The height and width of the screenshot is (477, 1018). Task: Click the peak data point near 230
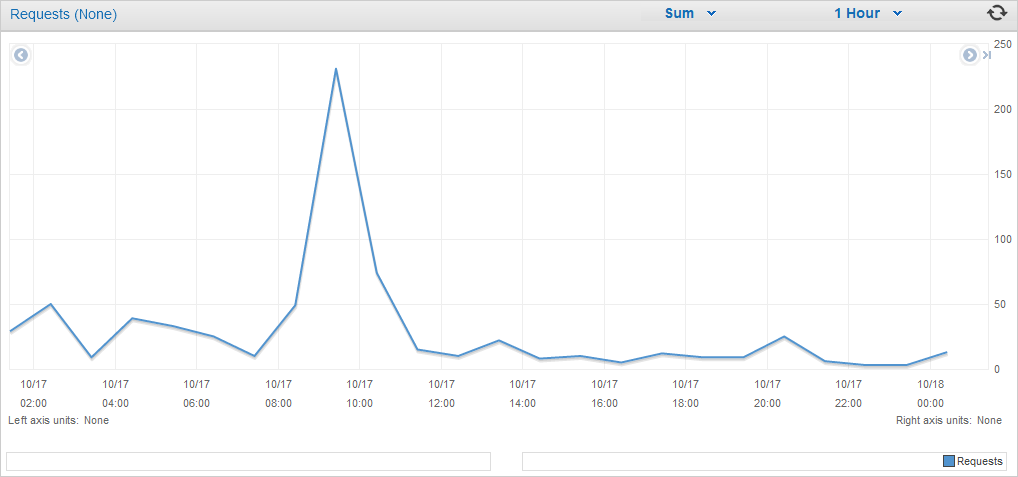pyautogui.click(x=336, y=69)
